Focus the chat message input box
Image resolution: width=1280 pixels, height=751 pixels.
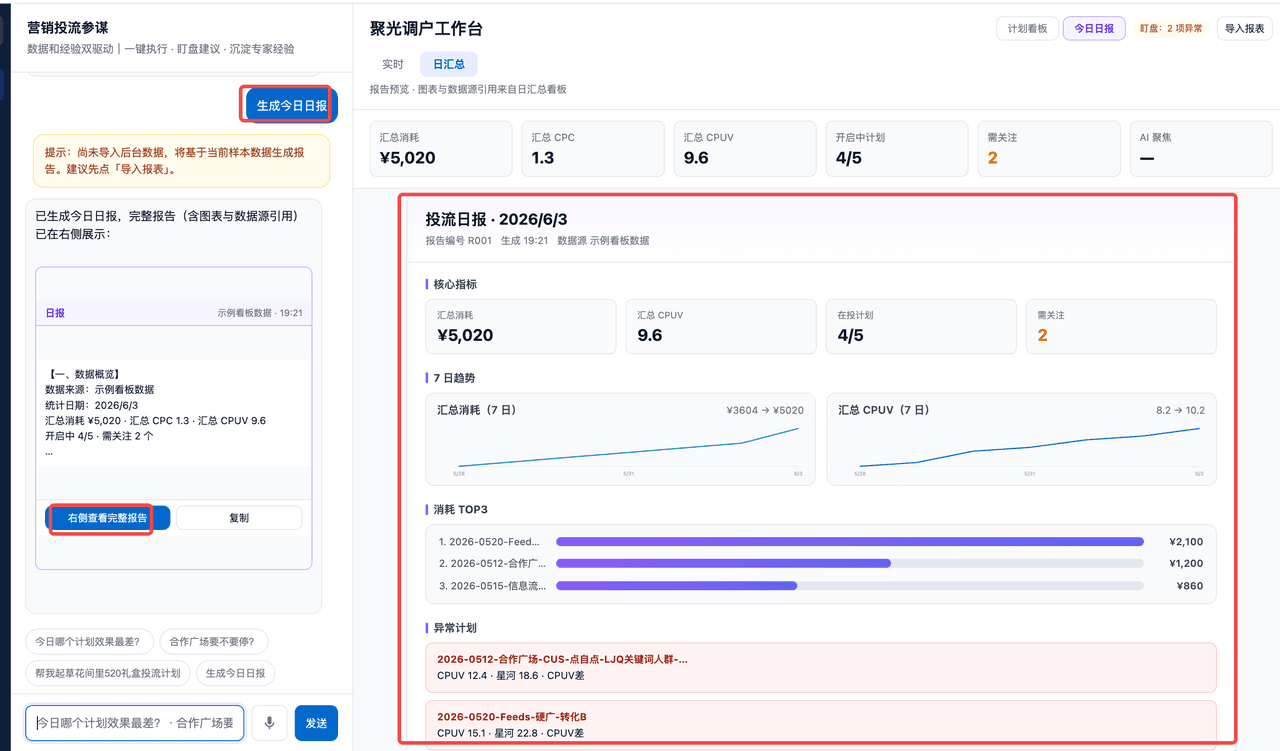(135, 723)
